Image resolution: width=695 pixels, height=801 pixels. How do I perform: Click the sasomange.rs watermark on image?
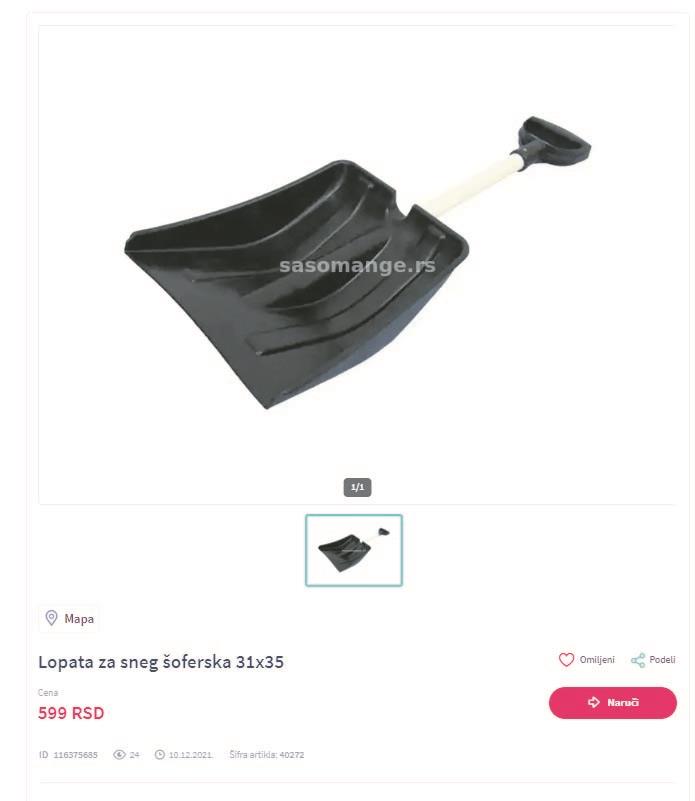(357, 265)
